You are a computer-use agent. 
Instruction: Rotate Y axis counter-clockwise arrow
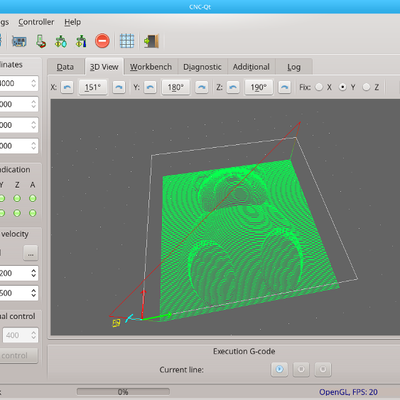(150, 87)
